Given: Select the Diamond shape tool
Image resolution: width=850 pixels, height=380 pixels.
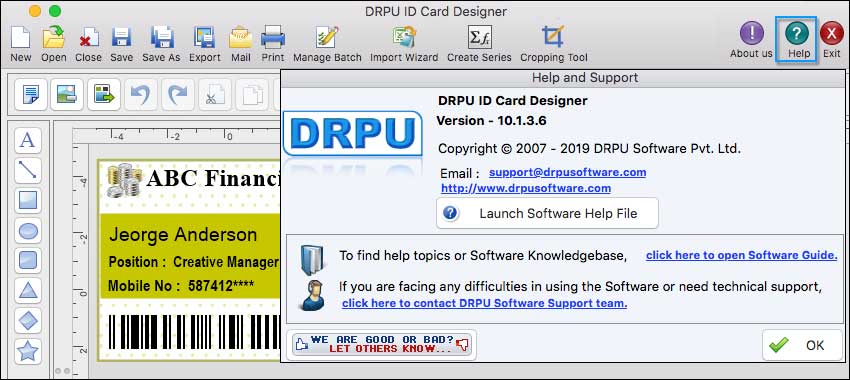Looking at the screenshot, I should tap(28, 321).
